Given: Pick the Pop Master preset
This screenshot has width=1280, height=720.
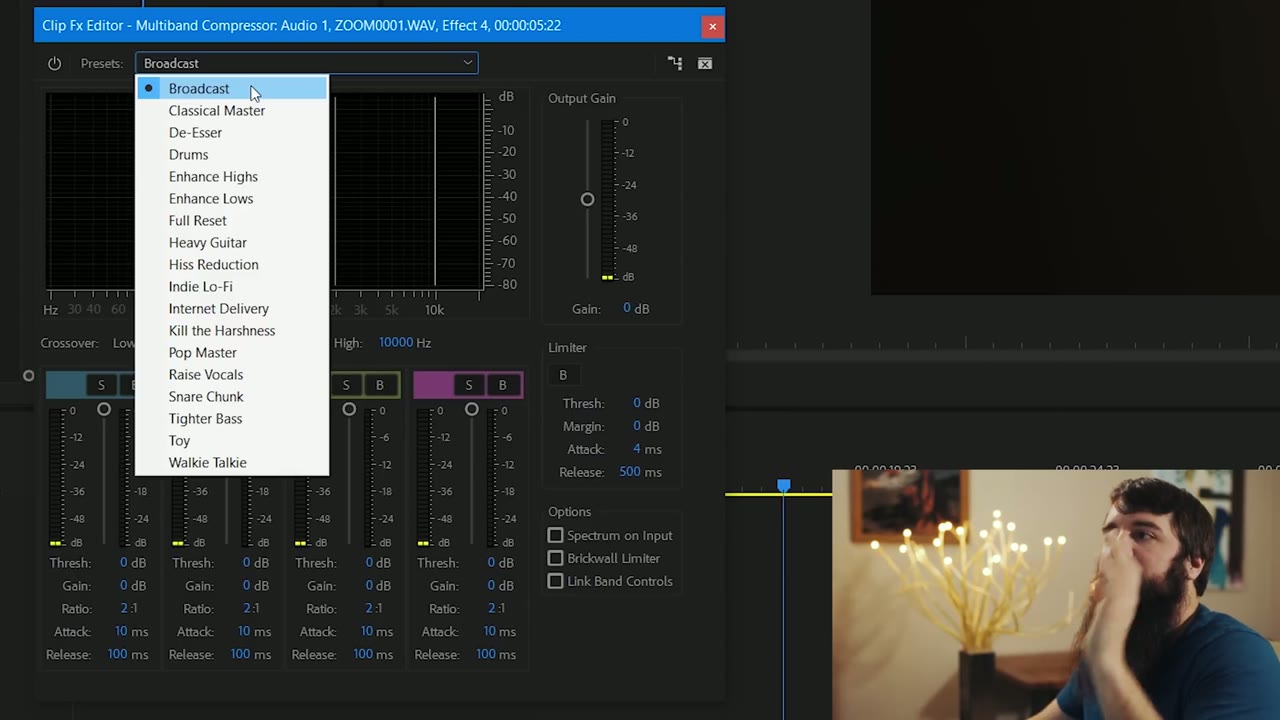Looking at the screenshot, I should pyautogui.click(x=232, y=353).
